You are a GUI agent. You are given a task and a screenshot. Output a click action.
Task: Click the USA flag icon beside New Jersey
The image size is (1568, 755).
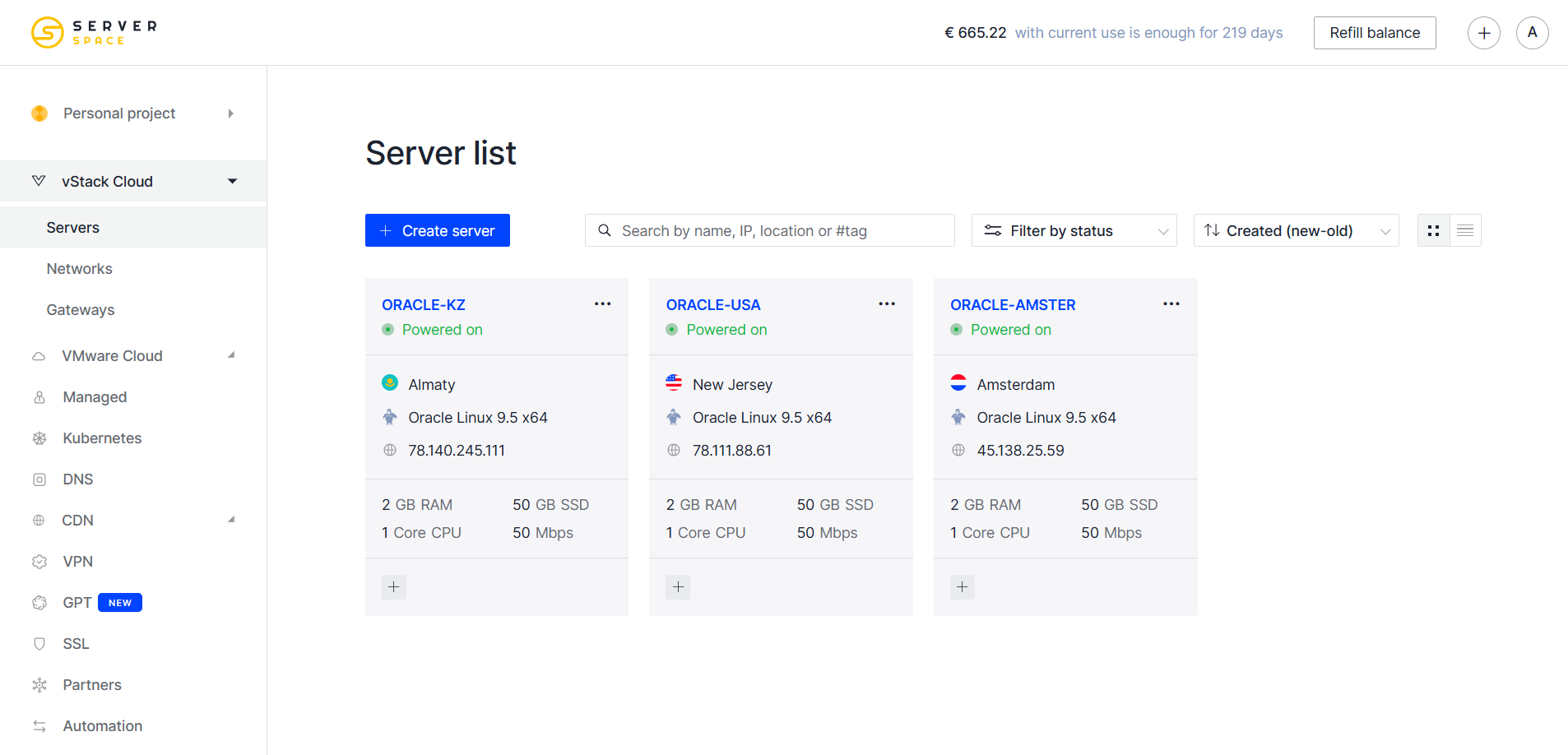pos(674,382)
